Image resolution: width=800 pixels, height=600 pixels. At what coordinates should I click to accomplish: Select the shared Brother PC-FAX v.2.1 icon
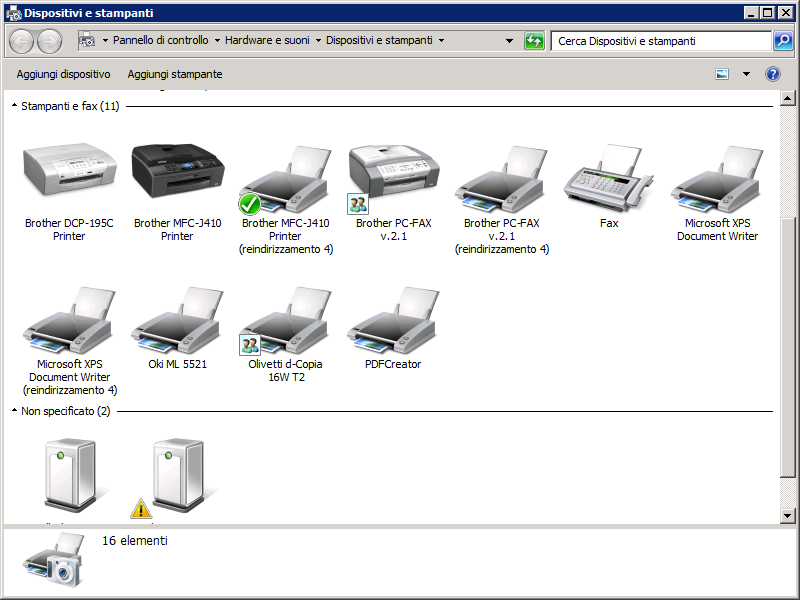[x=394, y=179]
